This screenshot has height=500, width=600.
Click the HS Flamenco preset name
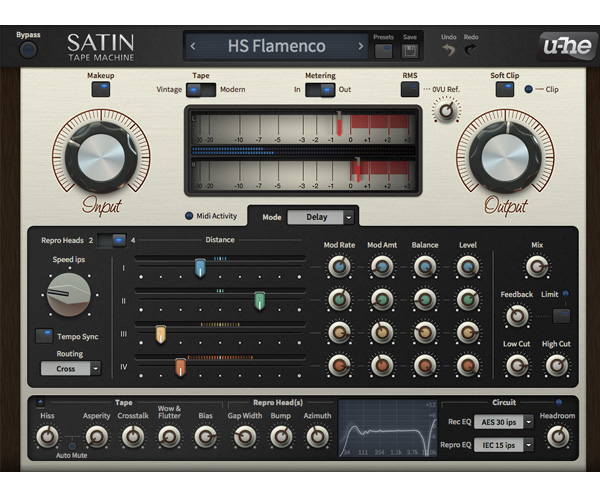(x=277, y=46)
